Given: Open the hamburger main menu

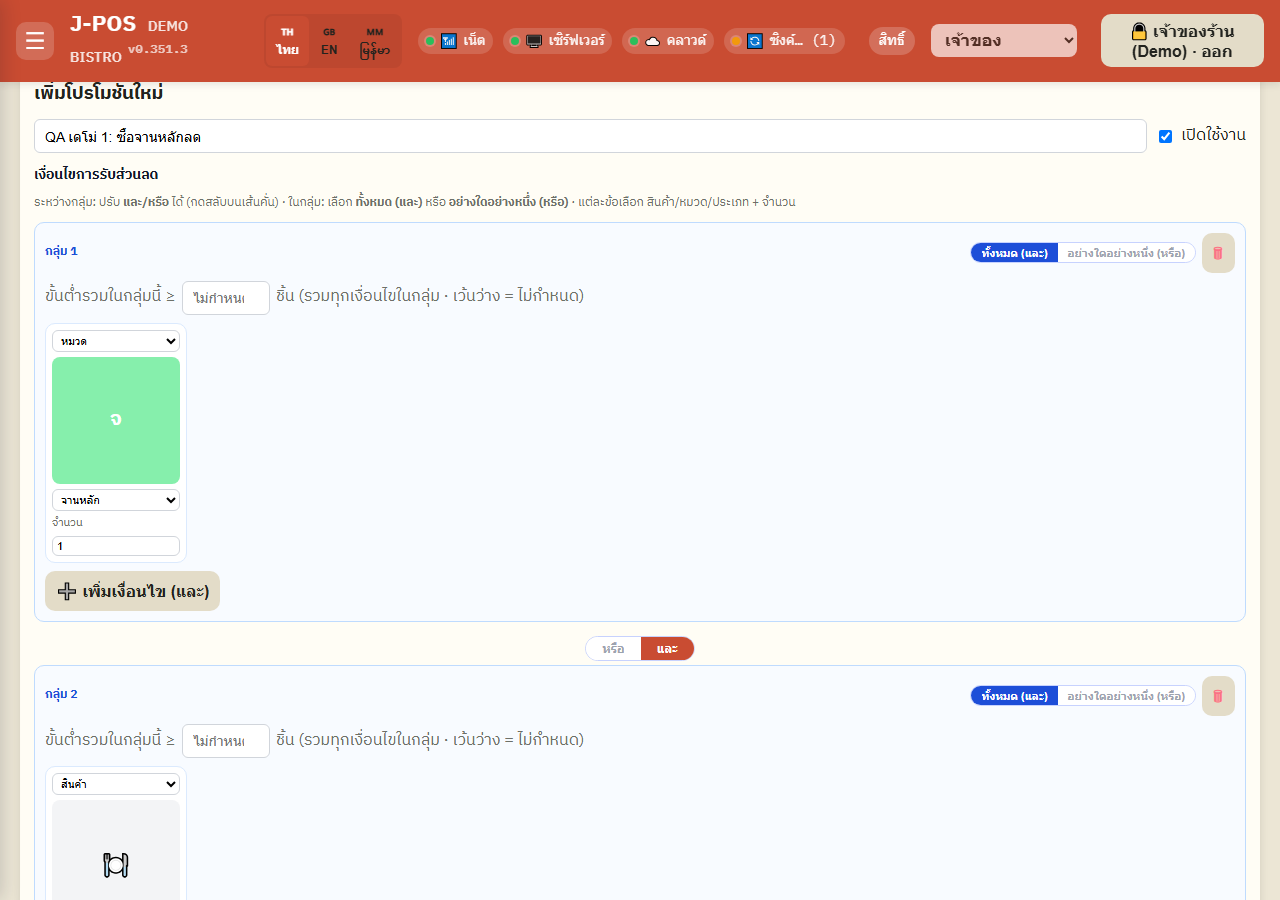Looking at the screenshot, I should pyautogui.click(x=35, y=41).
